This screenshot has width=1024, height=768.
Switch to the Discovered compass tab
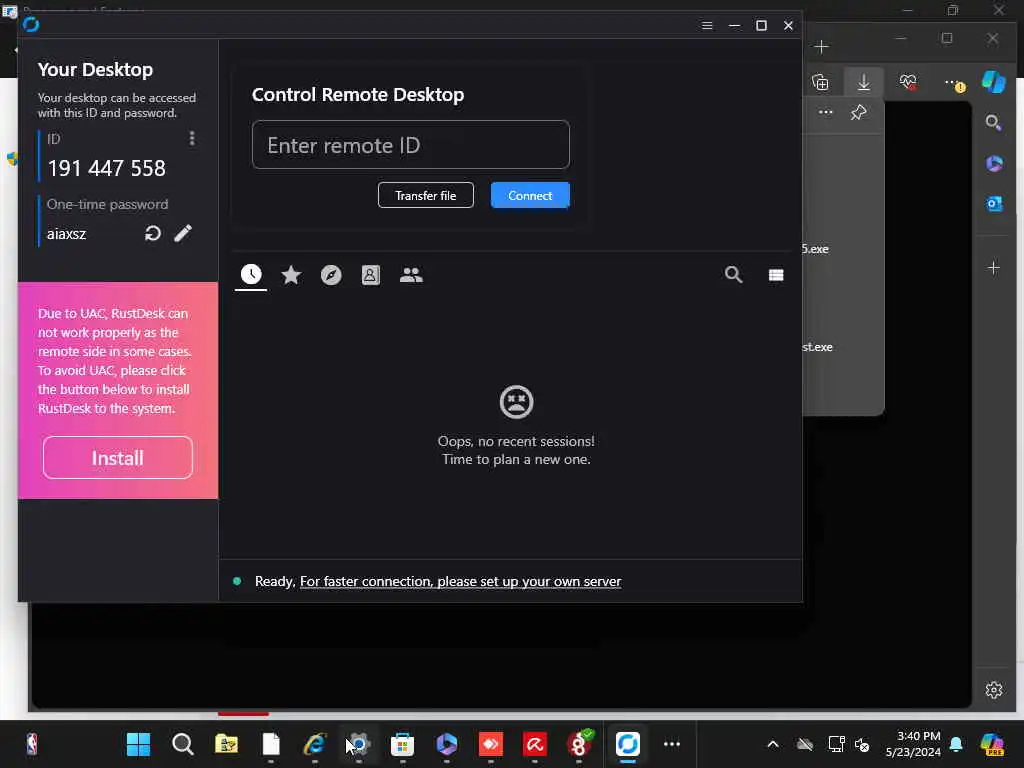tap(331, 275)
